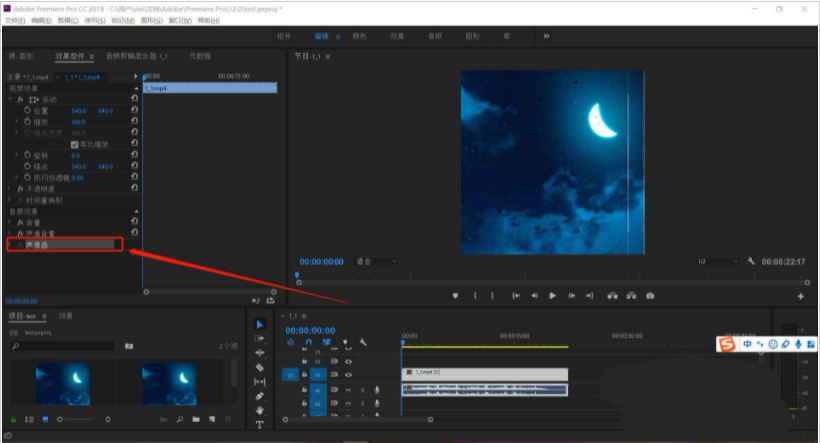Open the 文件(F) menu

click(14, 20)
